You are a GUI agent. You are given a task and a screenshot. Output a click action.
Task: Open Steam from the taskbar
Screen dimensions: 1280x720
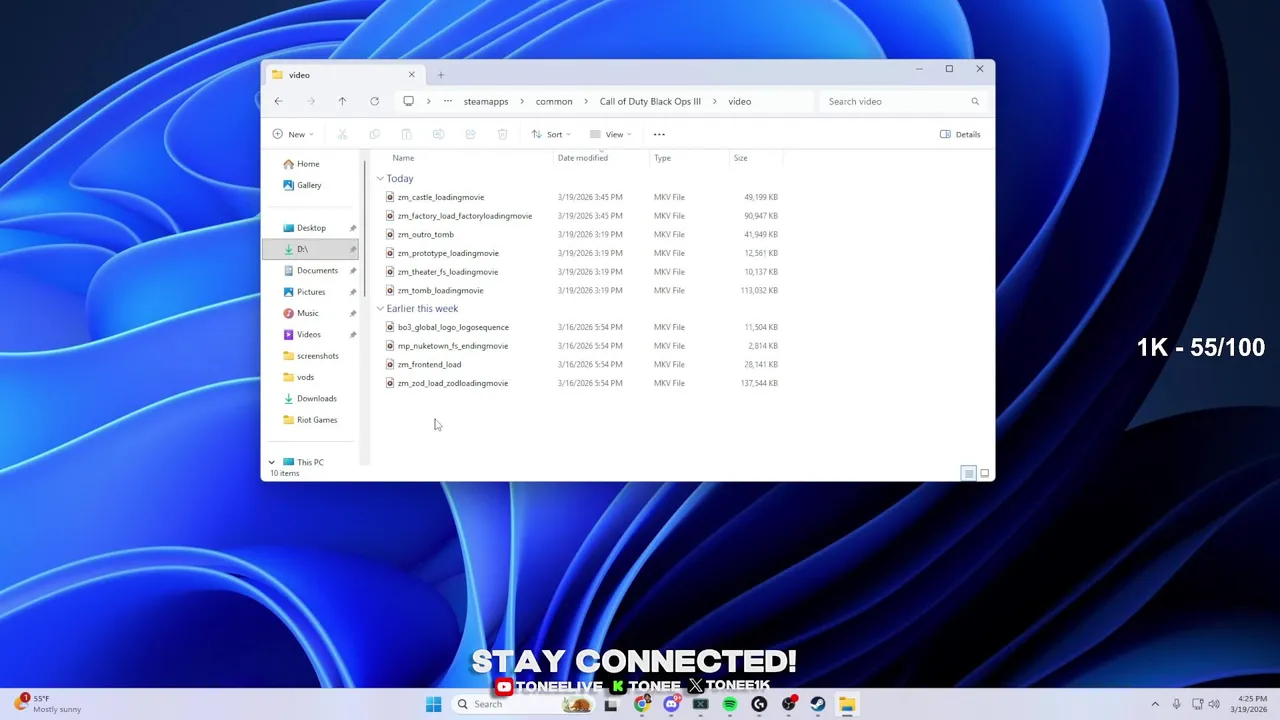tap(818, 704)
